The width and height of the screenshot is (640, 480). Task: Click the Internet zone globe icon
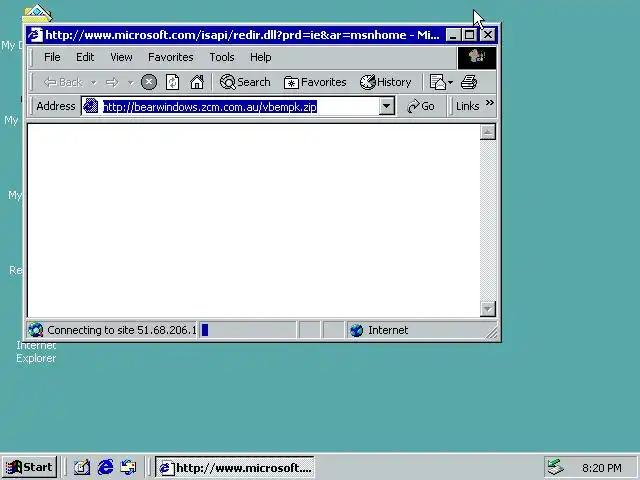[x=356, y=330]
